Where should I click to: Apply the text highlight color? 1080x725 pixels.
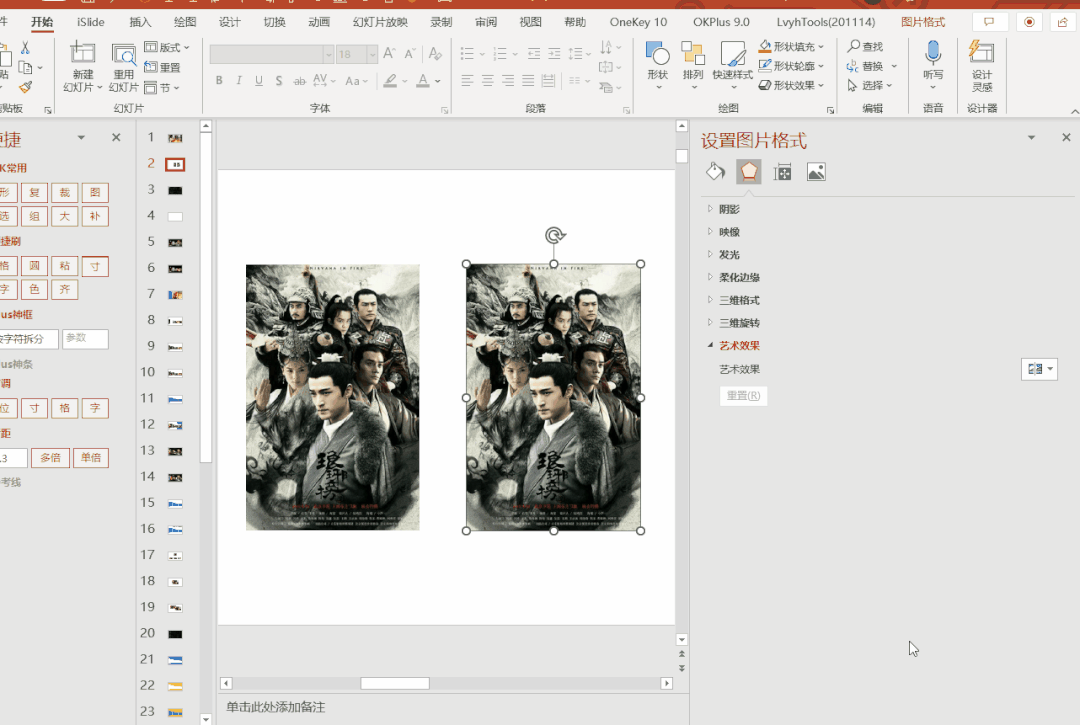coord(391,81)
